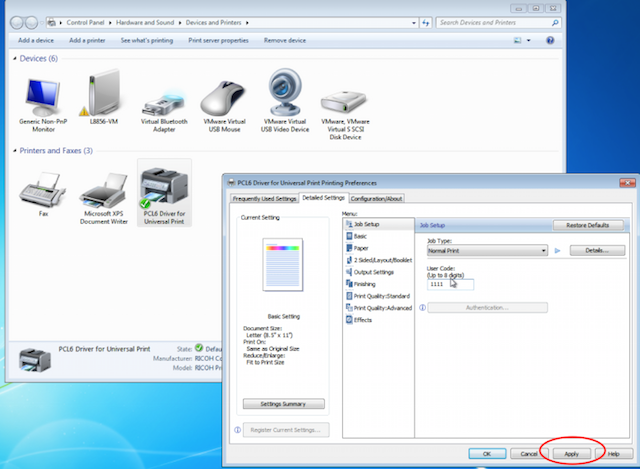
Task: Click OK in Printing Preferences dialog
Action: tap(487, 453)
